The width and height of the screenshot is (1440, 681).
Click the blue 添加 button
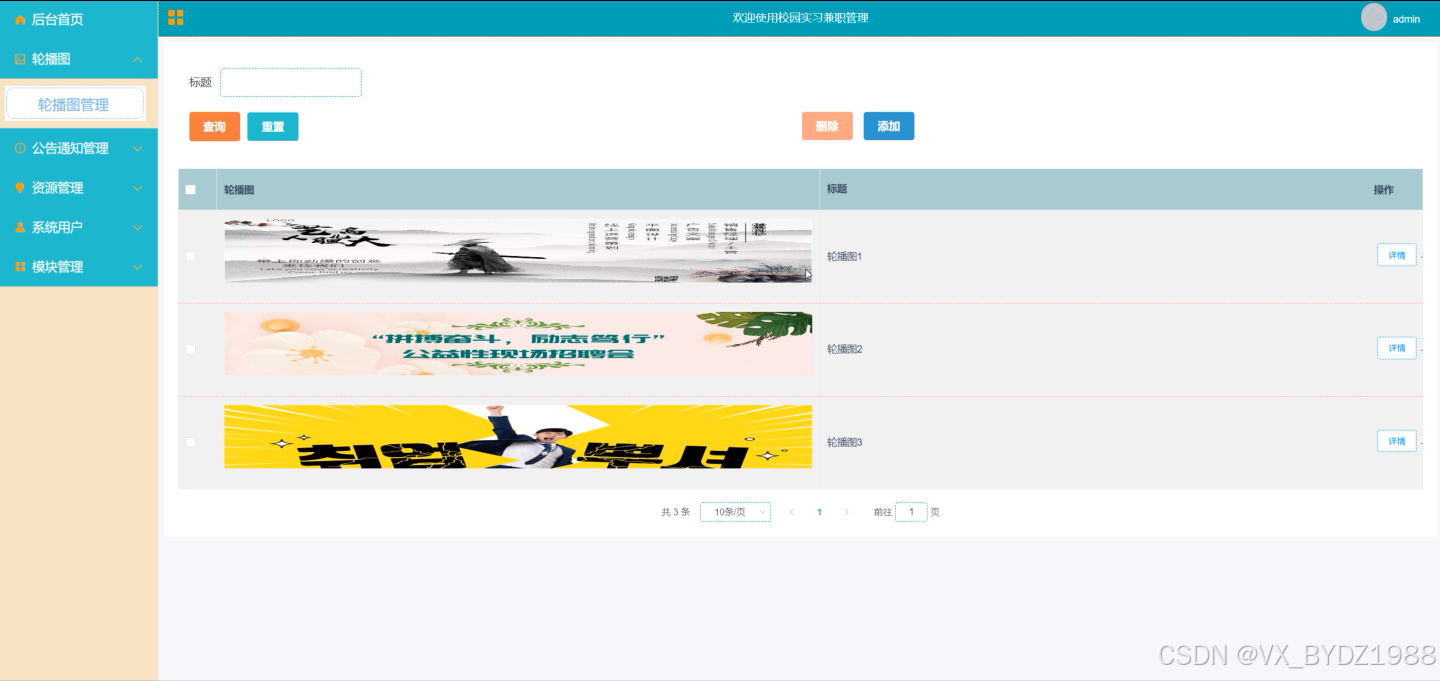point(888,126)
